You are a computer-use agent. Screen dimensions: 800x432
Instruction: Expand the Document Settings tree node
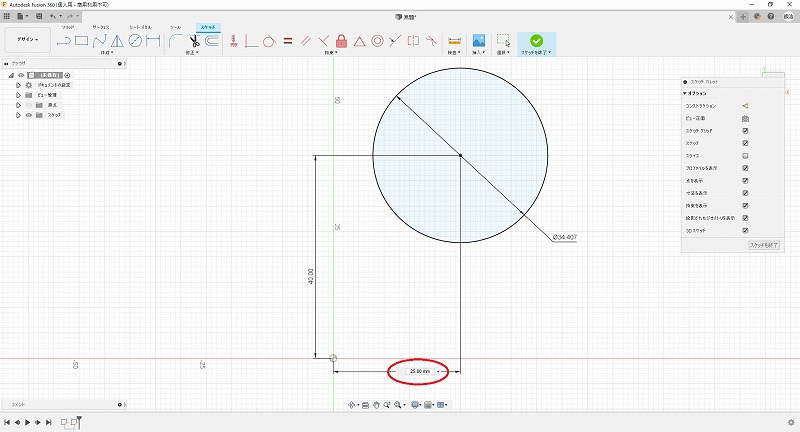18,85
